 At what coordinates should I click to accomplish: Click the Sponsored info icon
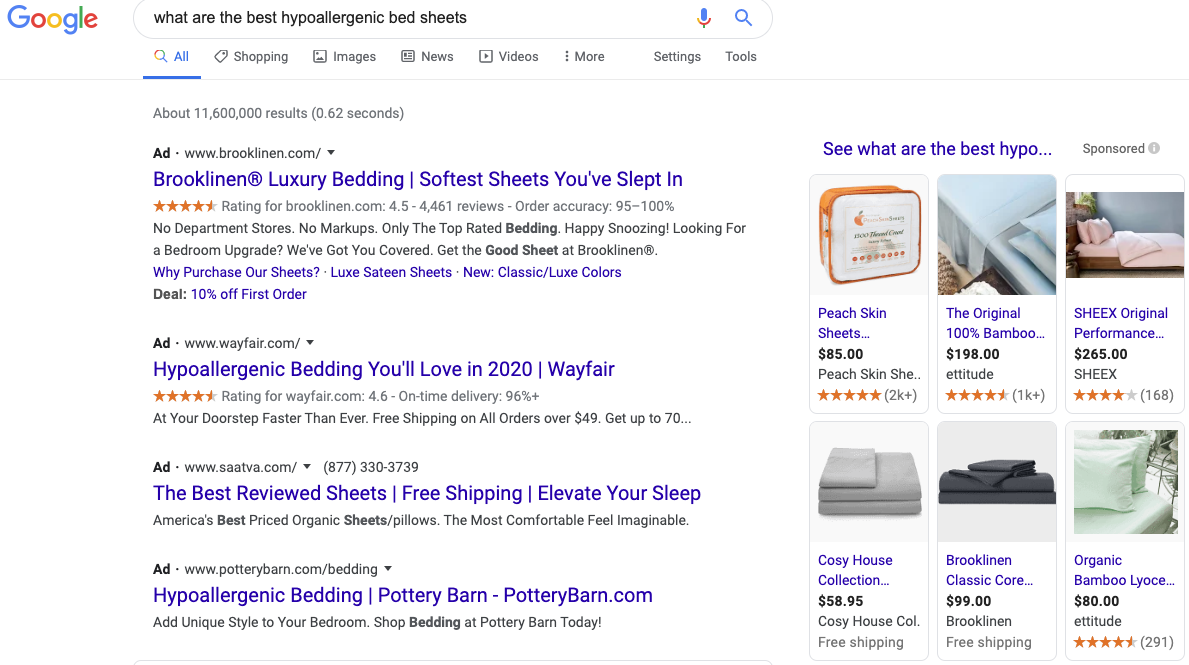[x=1154, y=149]
